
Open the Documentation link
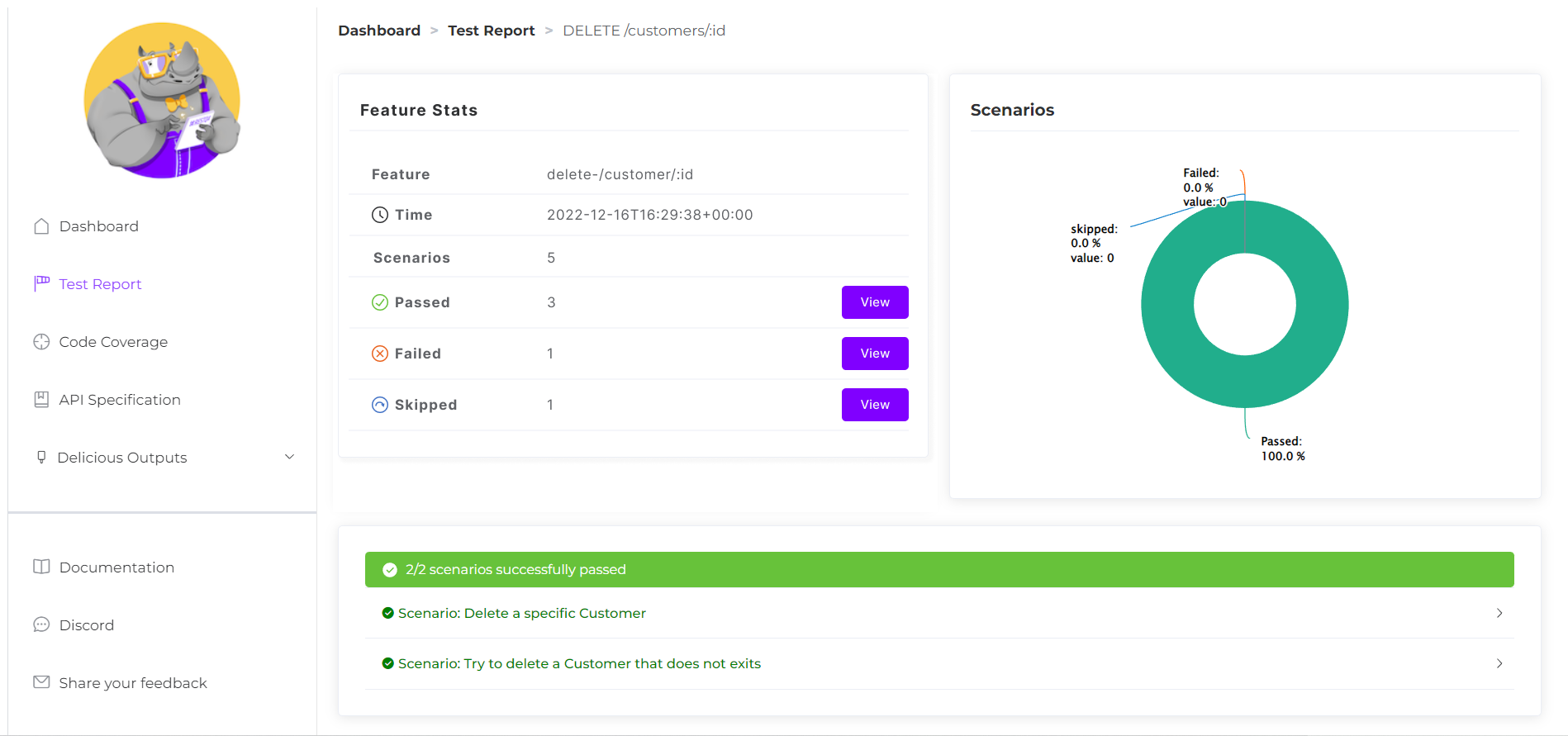(x=116, y=567)
